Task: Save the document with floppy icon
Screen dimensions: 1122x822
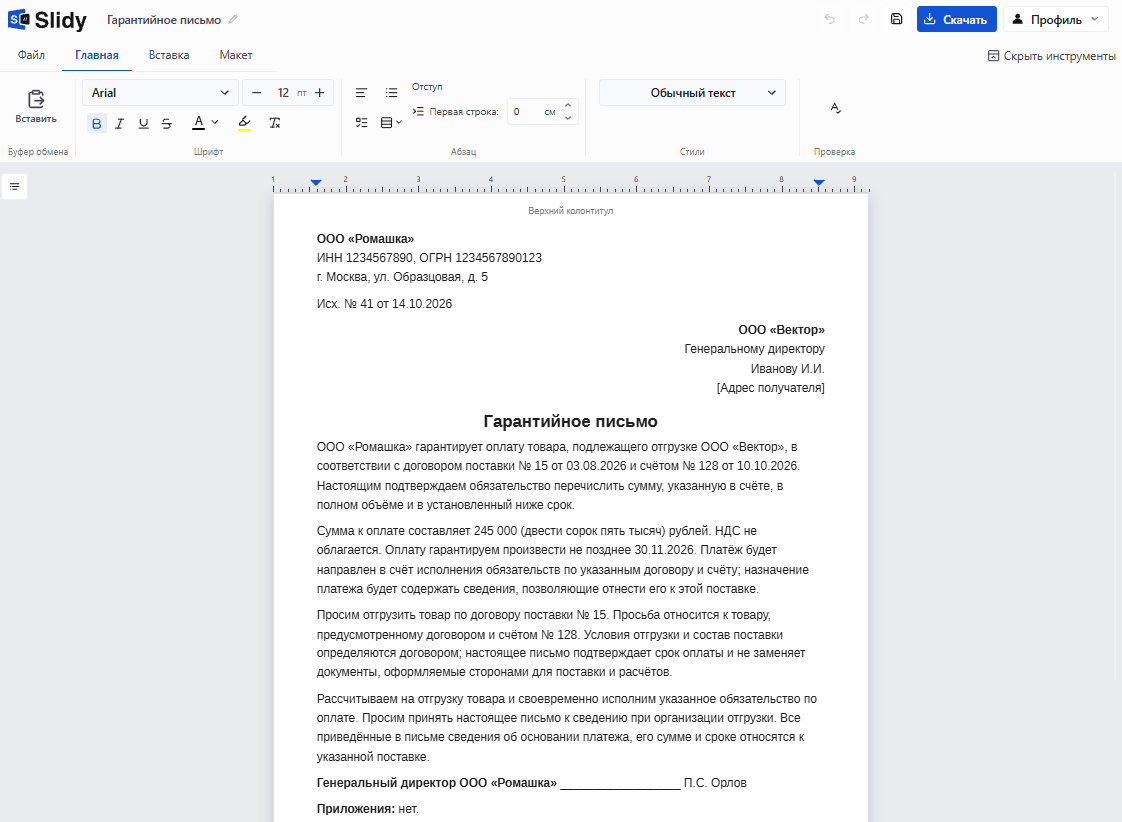Action: point(897,19)
